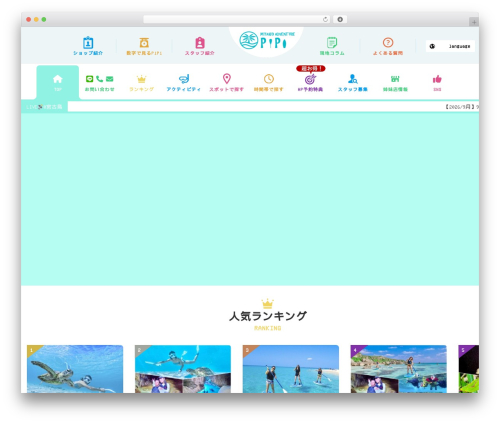Open a new browser tab with plus button
Viewport: 500px width, 423px height.
click(474, 22)
